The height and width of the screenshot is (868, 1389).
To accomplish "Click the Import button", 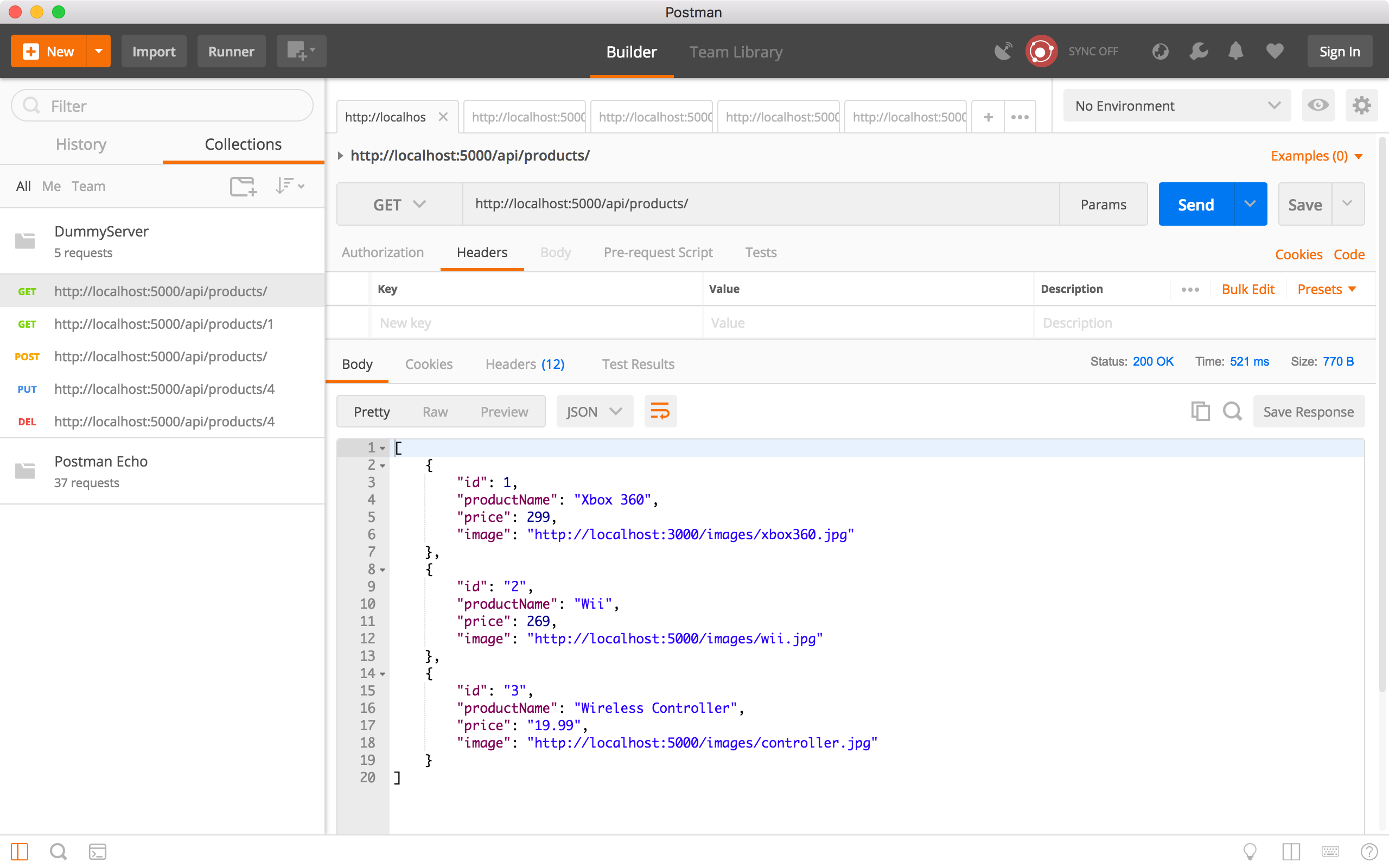I will [x=154, y=52].
